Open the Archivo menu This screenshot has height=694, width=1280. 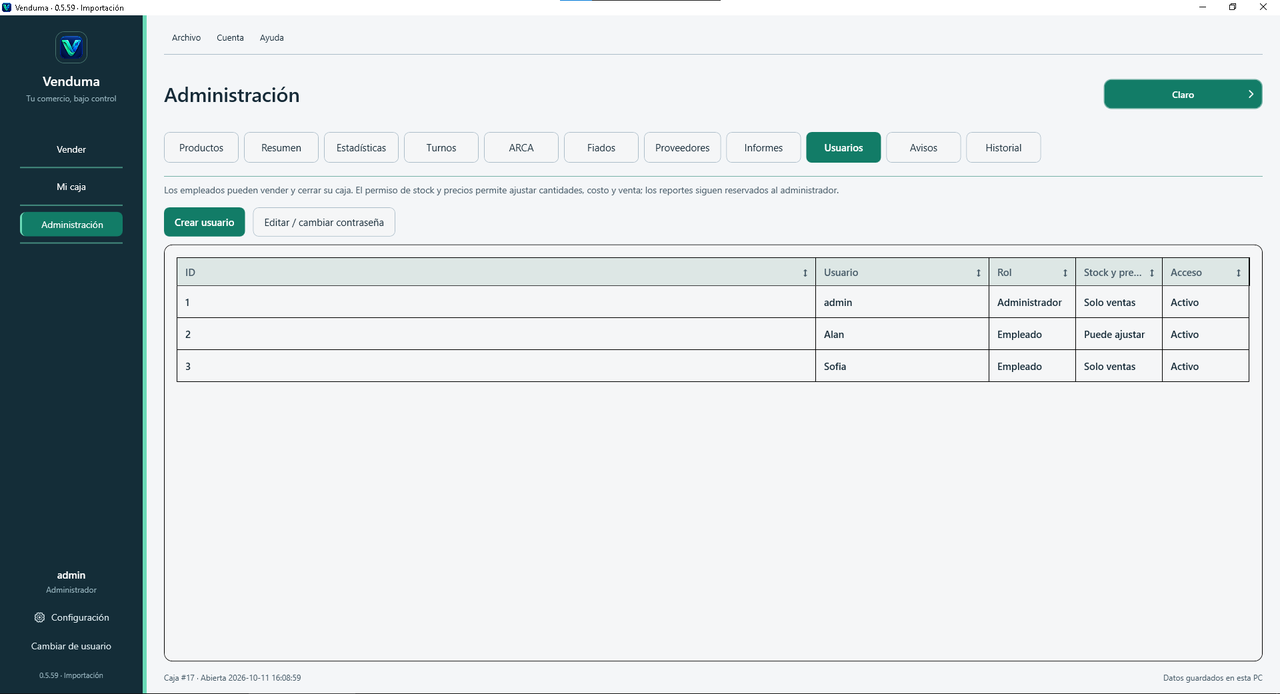point(186,38)
